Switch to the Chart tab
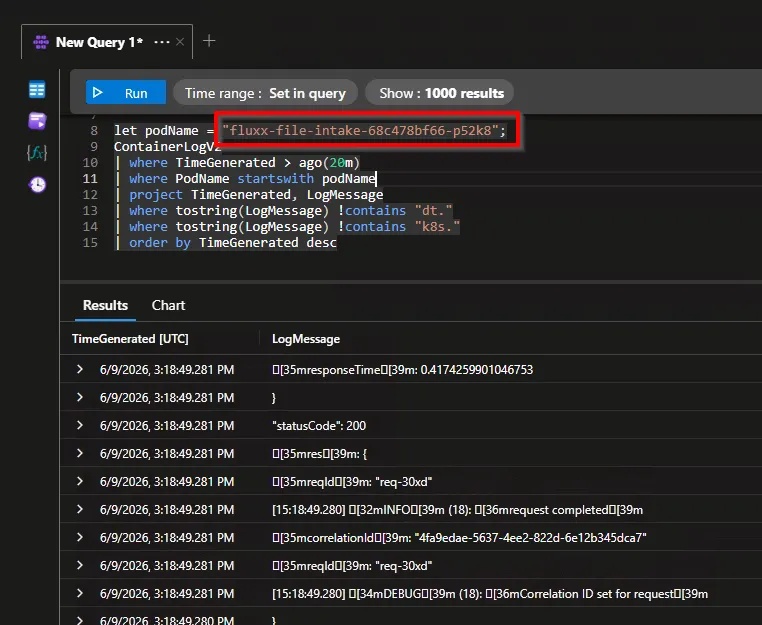762x625 pixels. point(168,305)
